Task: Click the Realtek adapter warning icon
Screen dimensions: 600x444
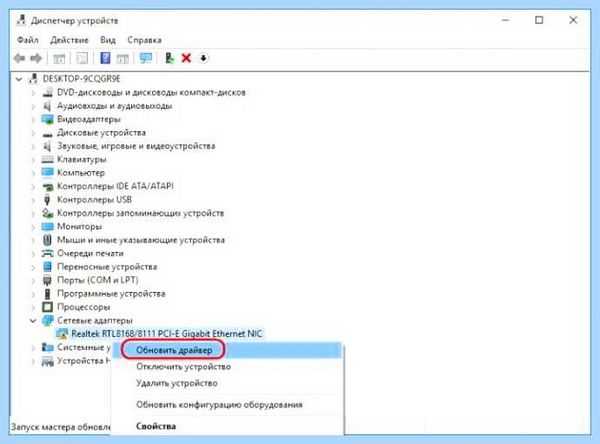Action: tap(62, 334)
